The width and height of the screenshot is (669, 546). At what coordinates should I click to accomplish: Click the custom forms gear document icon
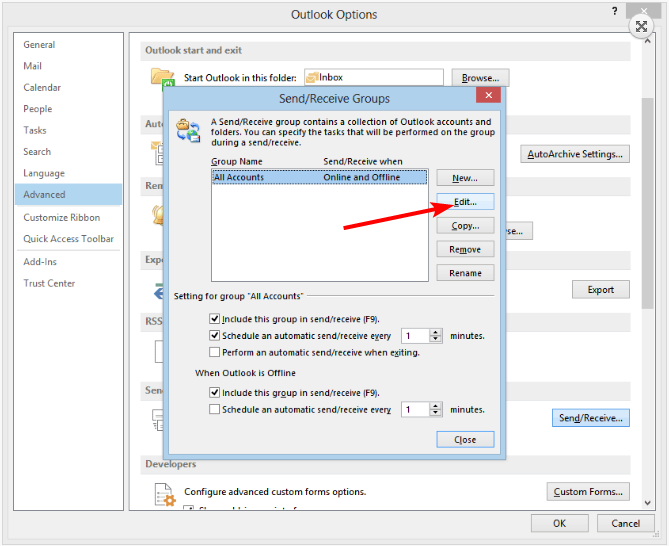coord(165,494)
